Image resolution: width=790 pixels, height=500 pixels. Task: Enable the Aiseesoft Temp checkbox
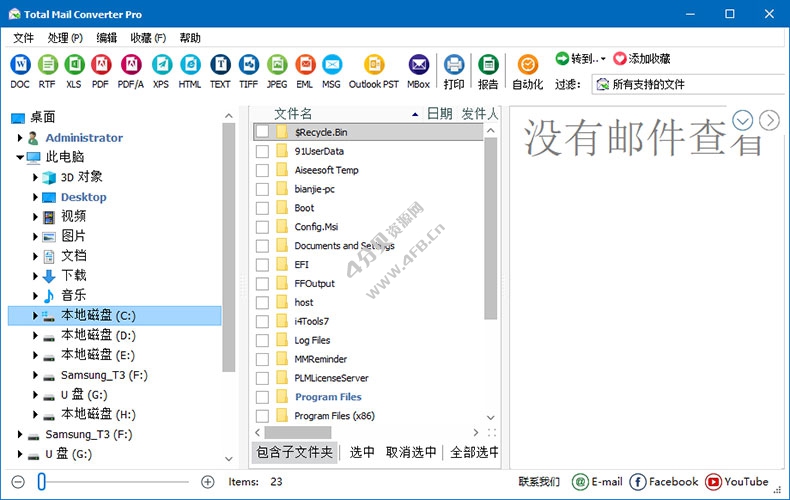click(x=262, y=170)
